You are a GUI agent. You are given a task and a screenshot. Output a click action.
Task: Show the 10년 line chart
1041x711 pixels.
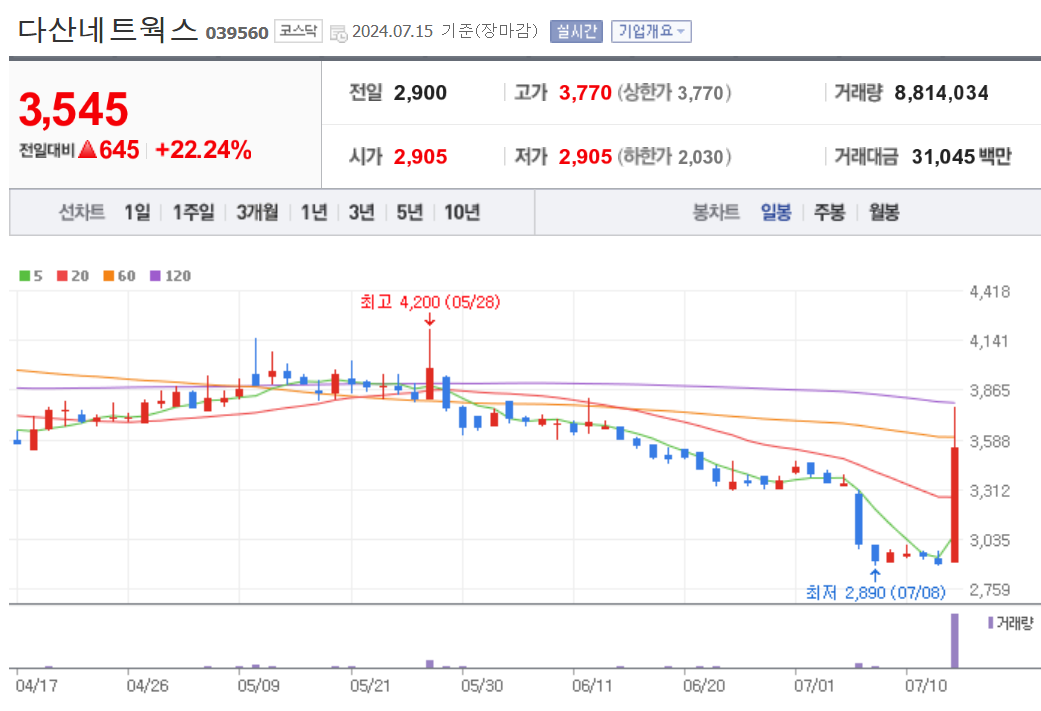(x=461, y=212)
